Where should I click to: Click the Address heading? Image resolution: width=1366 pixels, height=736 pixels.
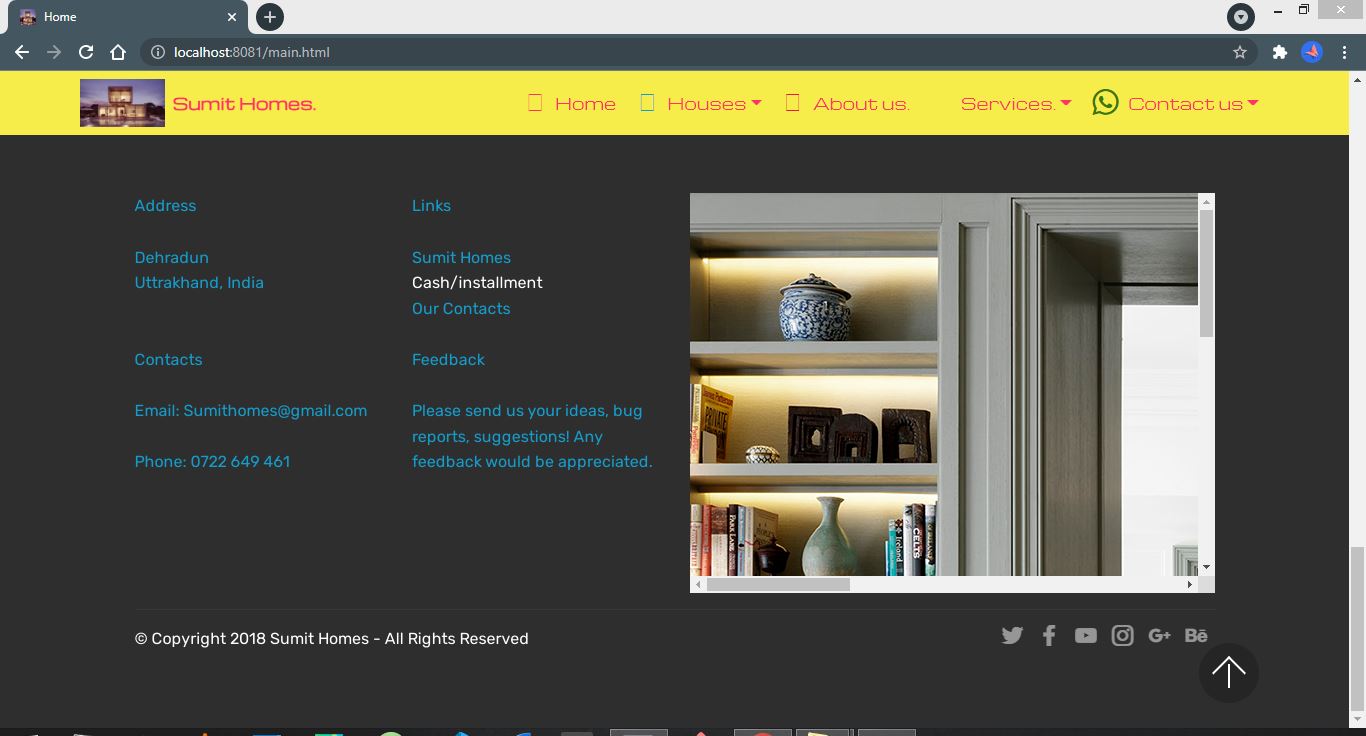[165, 206]
